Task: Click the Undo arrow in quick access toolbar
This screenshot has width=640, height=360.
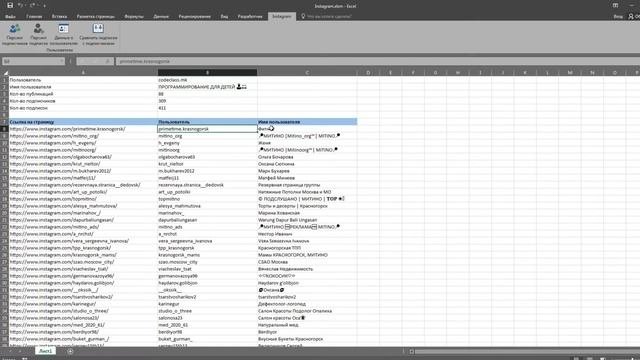Action: click(x=20, y=6)
